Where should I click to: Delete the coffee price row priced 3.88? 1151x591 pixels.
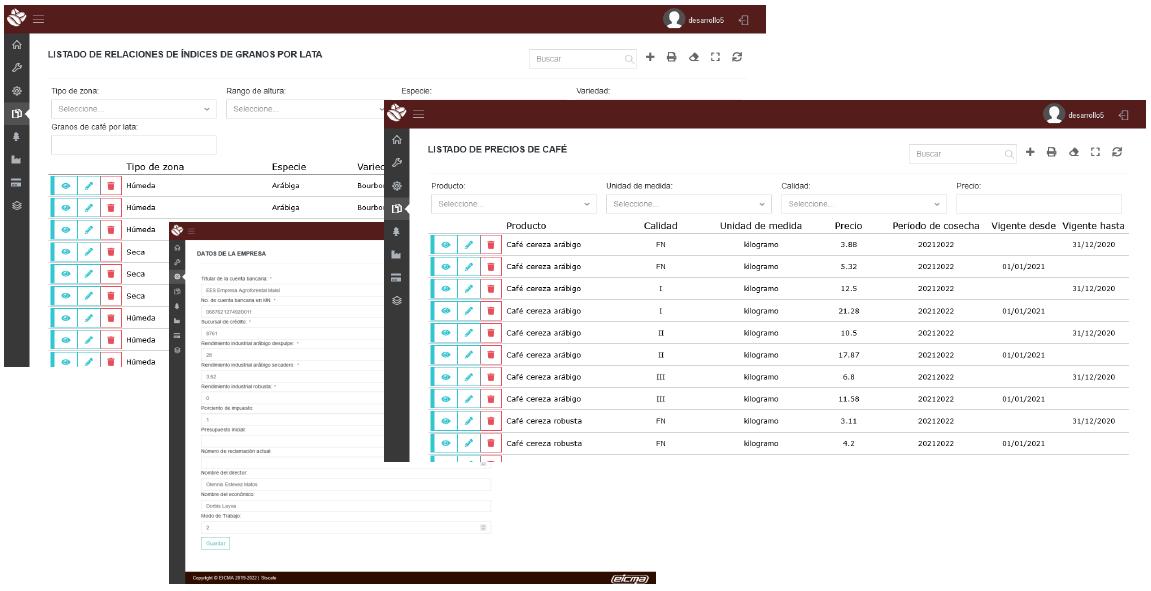click(490, 245)
